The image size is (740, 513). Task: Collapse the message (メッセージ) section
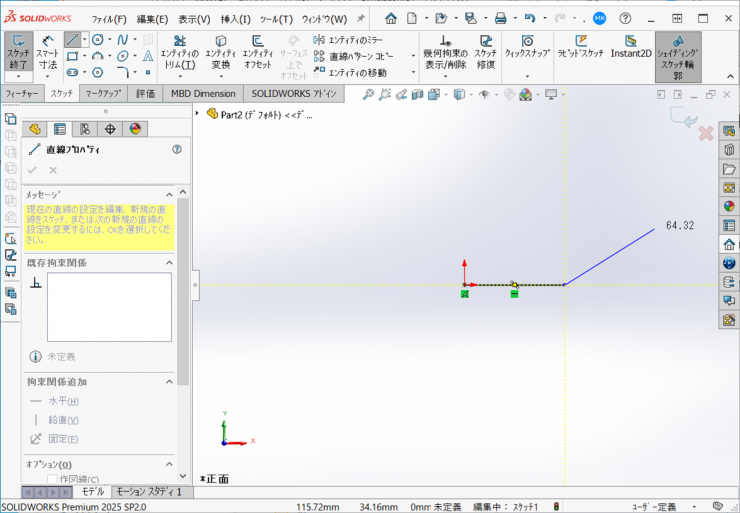[x=169, y=194]
